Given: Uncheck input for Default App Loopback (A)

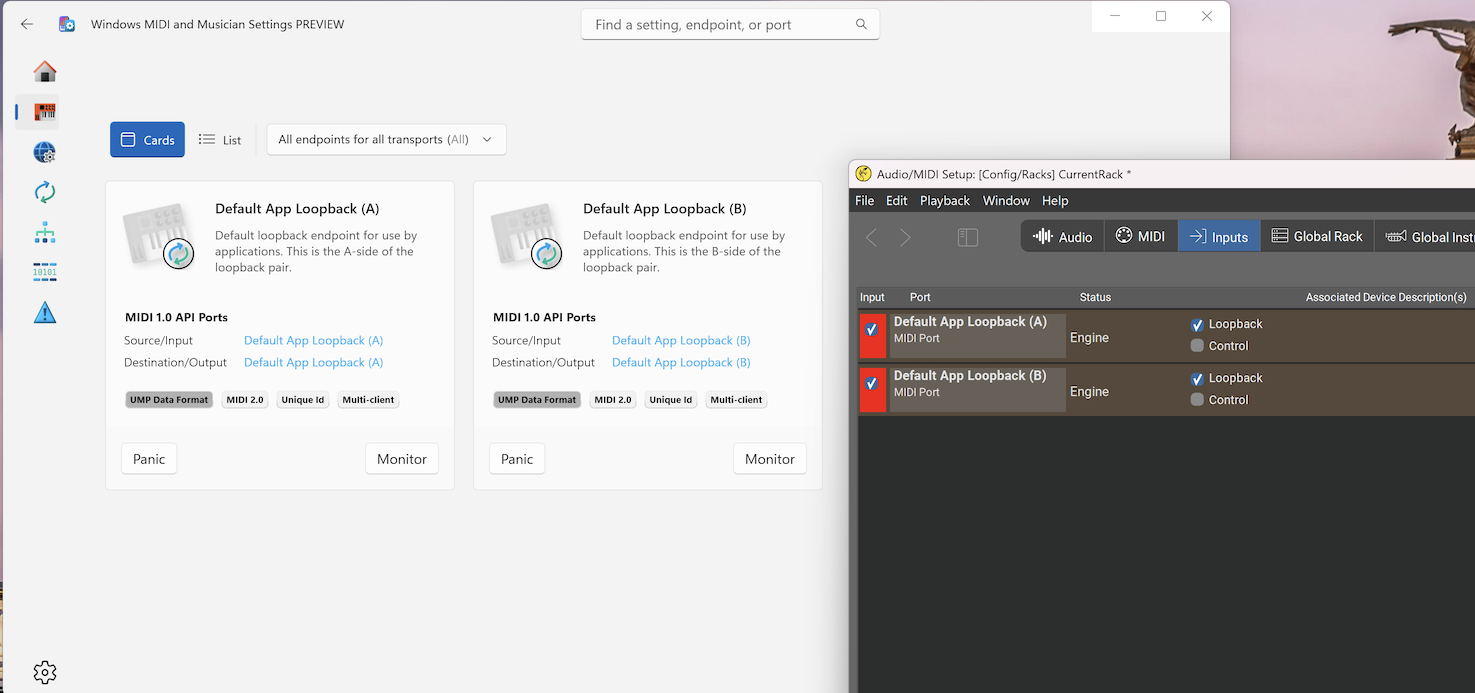Looking at the screenshot, I should tap(872, 330).
